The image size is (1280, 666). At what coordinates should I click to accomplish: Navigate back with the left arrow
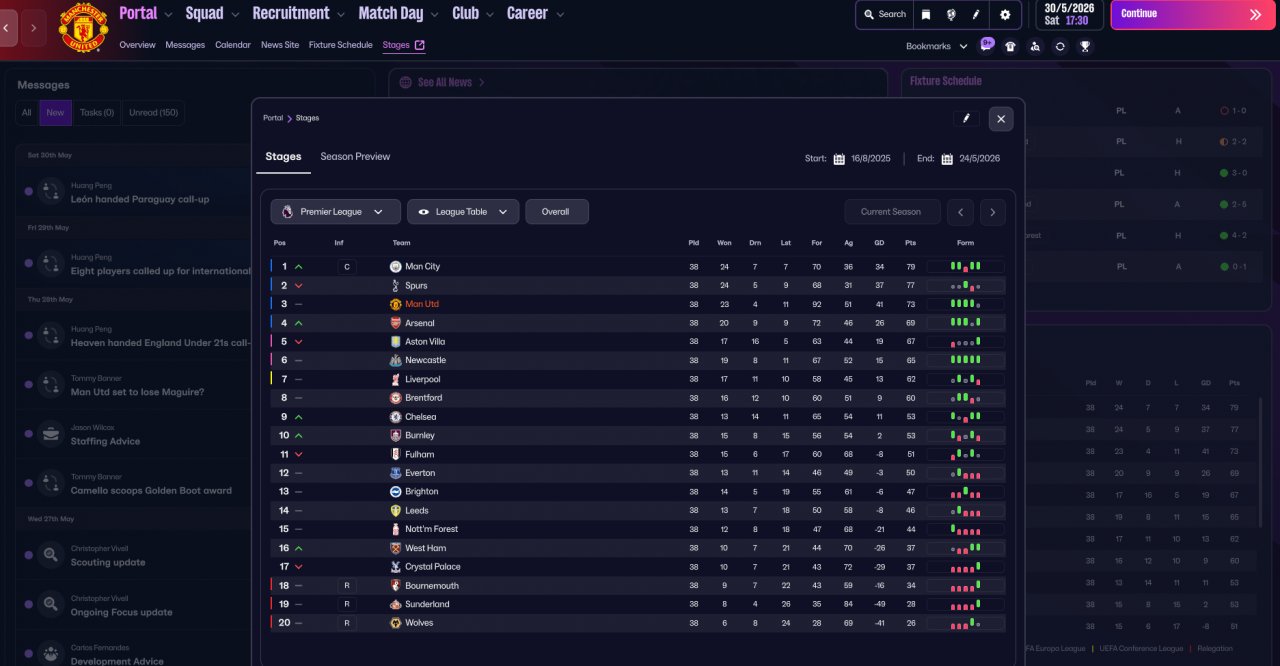point(6,28)
